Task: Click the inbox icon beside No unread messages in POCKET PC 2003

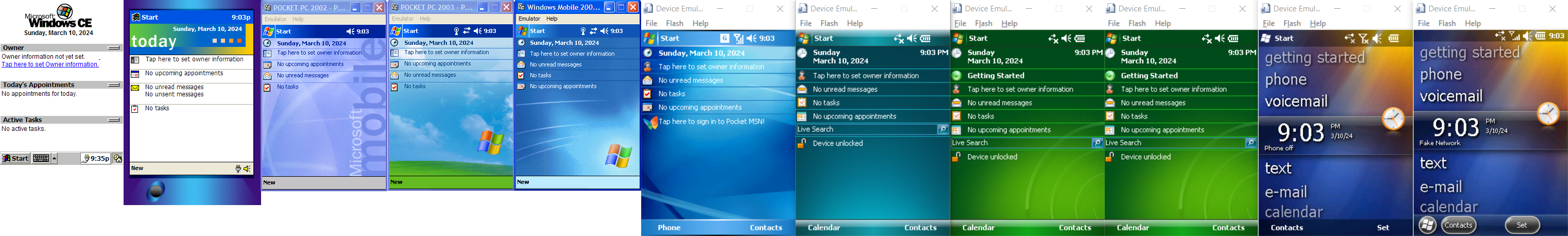Action: [x=394, y=76]
